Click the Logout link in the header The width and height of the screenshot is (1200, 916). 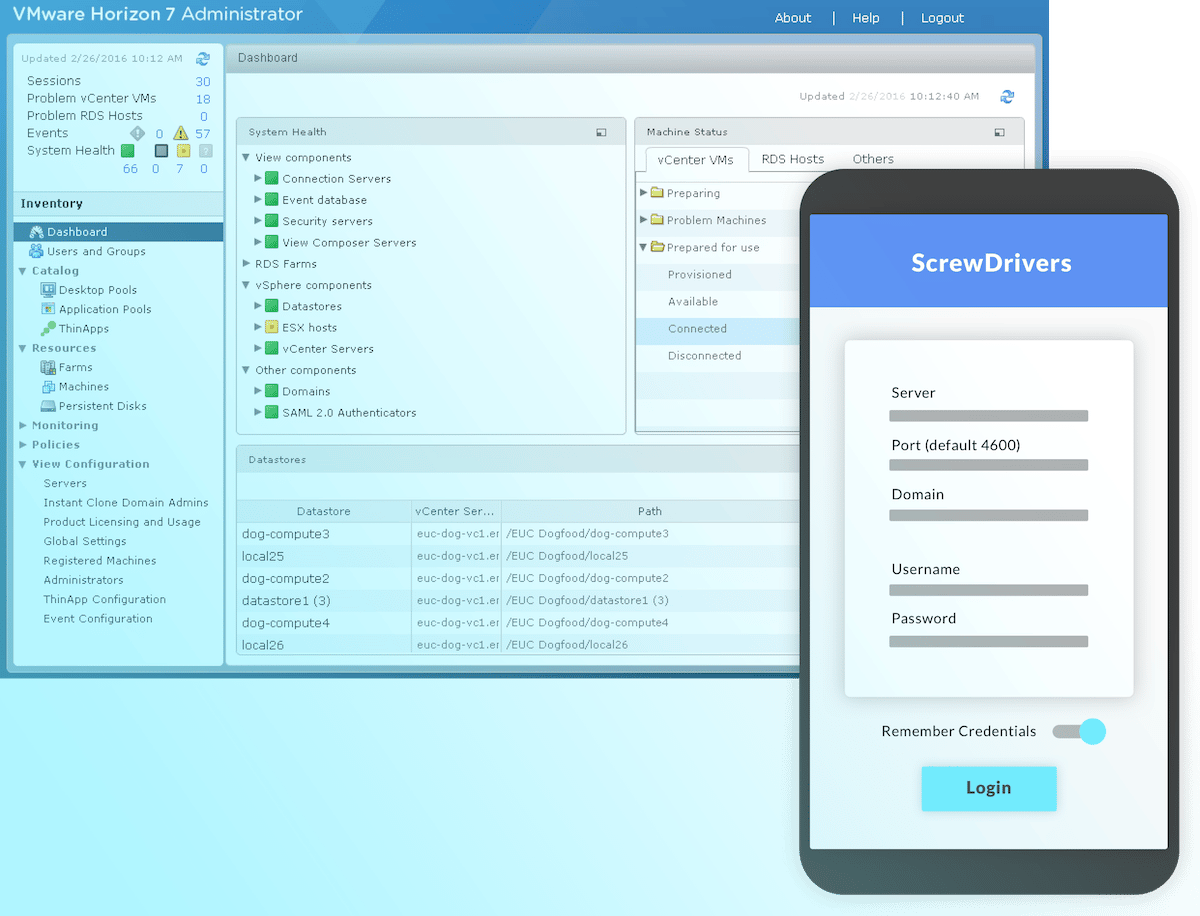941,17
